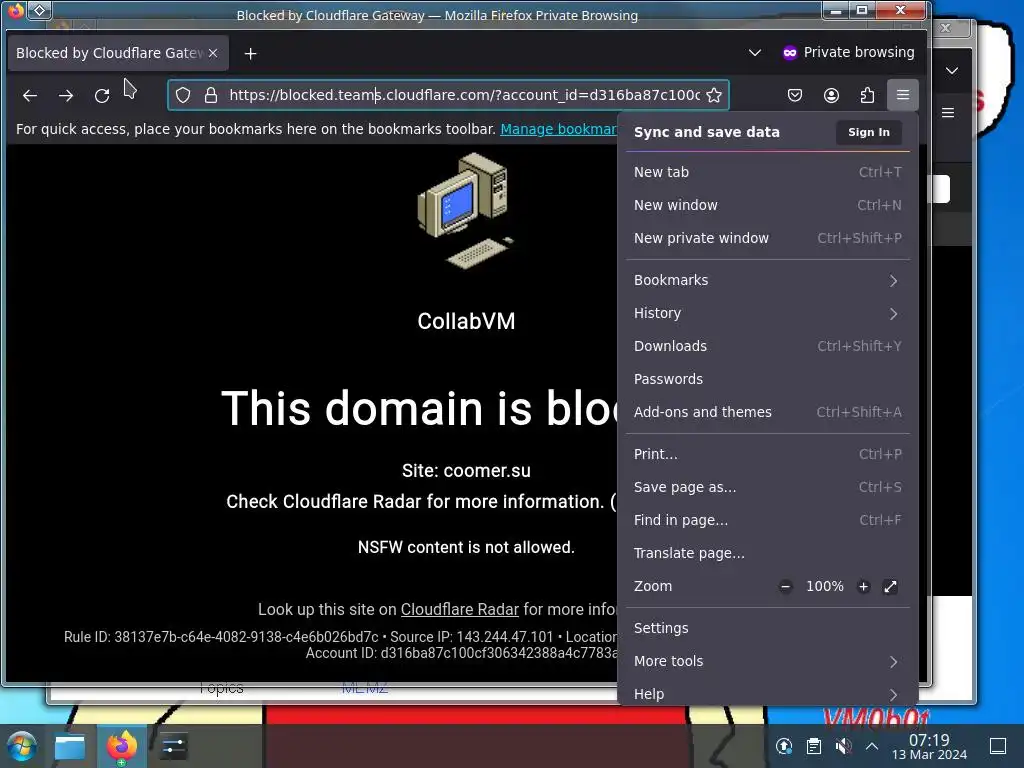Focus the URL address bar
Viewport: 1024px width, 768px height.
[464, 95]
